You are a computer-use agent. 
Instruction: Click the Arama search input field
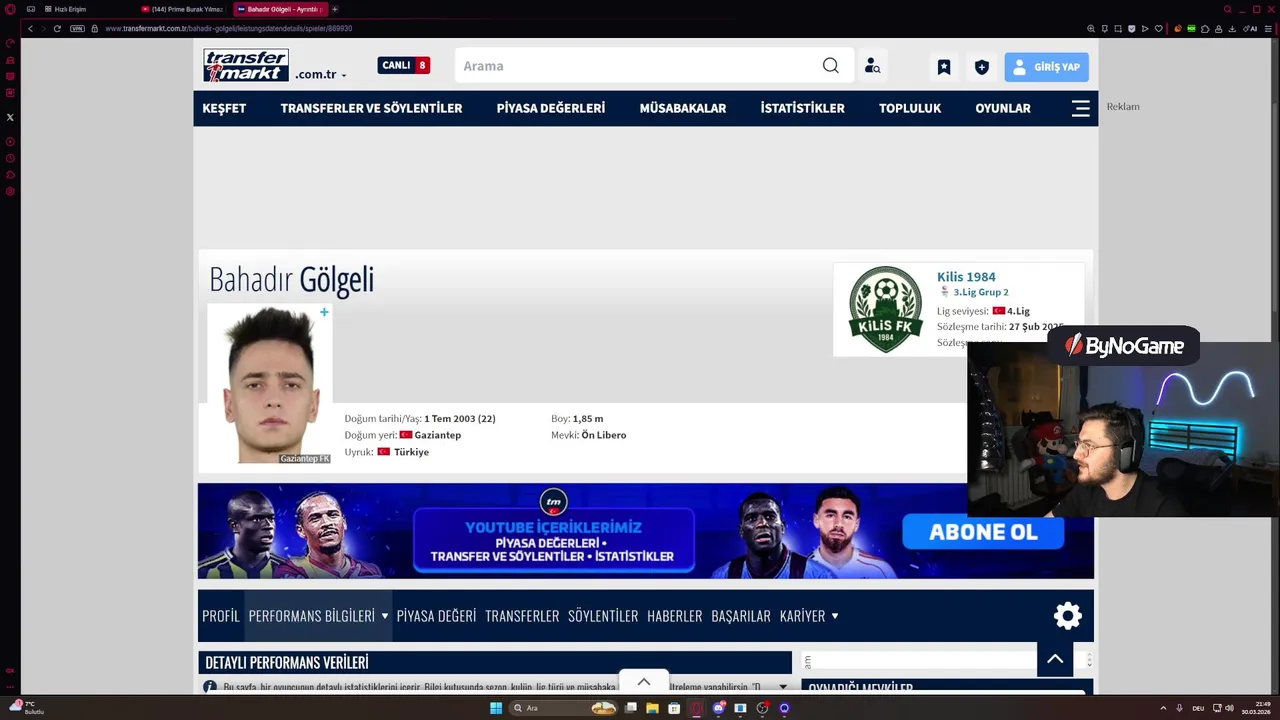[640, 66]
